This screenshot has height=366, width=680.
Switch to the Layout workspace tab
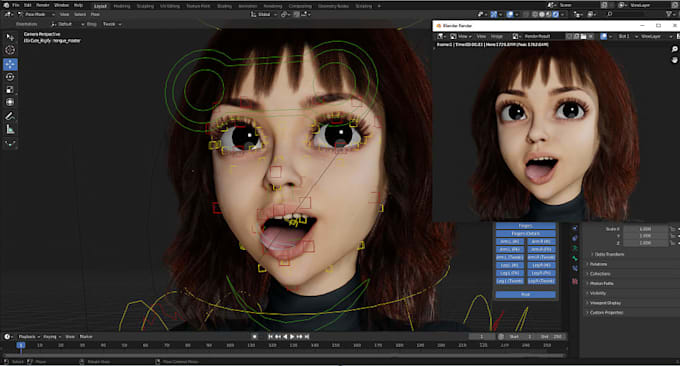click(x=100, y=6)
